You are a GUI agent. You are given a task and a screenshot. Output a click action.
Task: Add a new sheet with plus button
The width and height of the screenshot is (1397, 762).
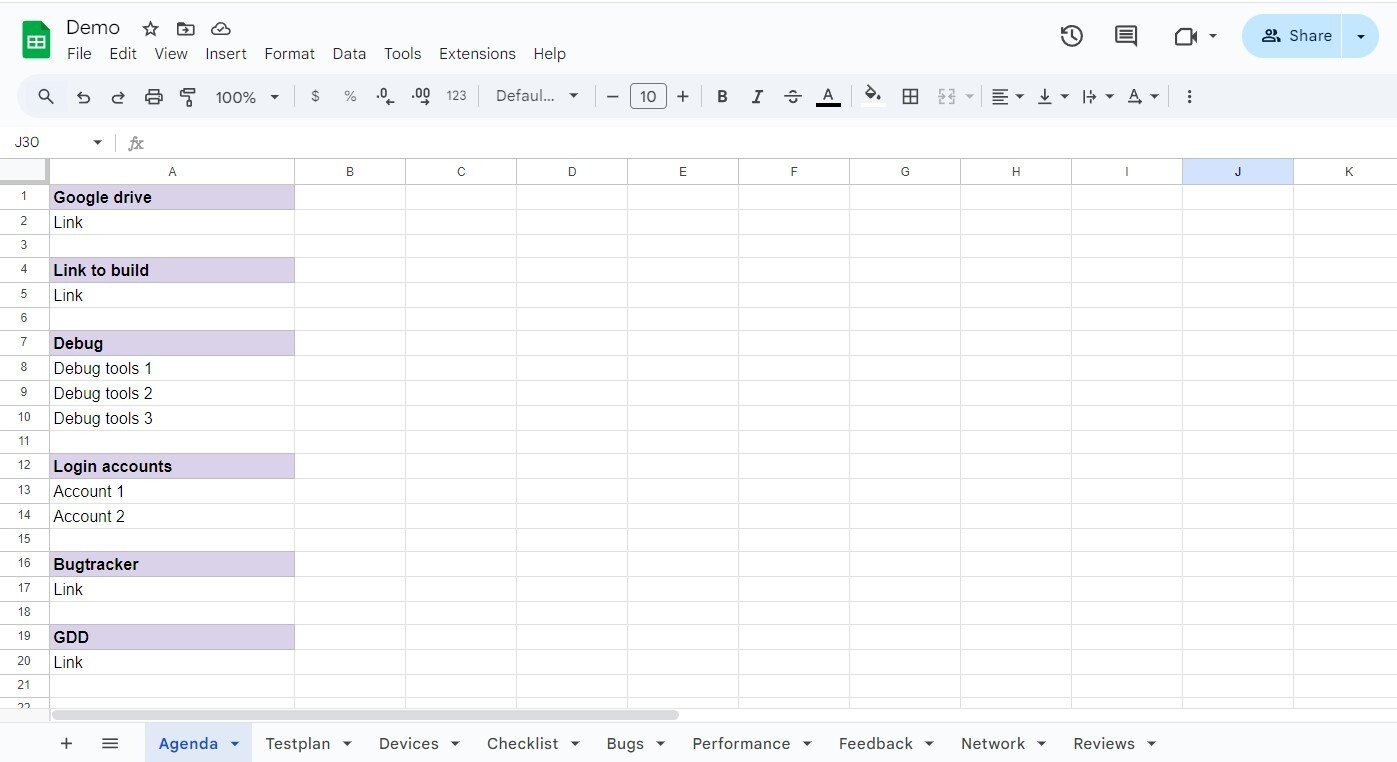coord(66,744)
